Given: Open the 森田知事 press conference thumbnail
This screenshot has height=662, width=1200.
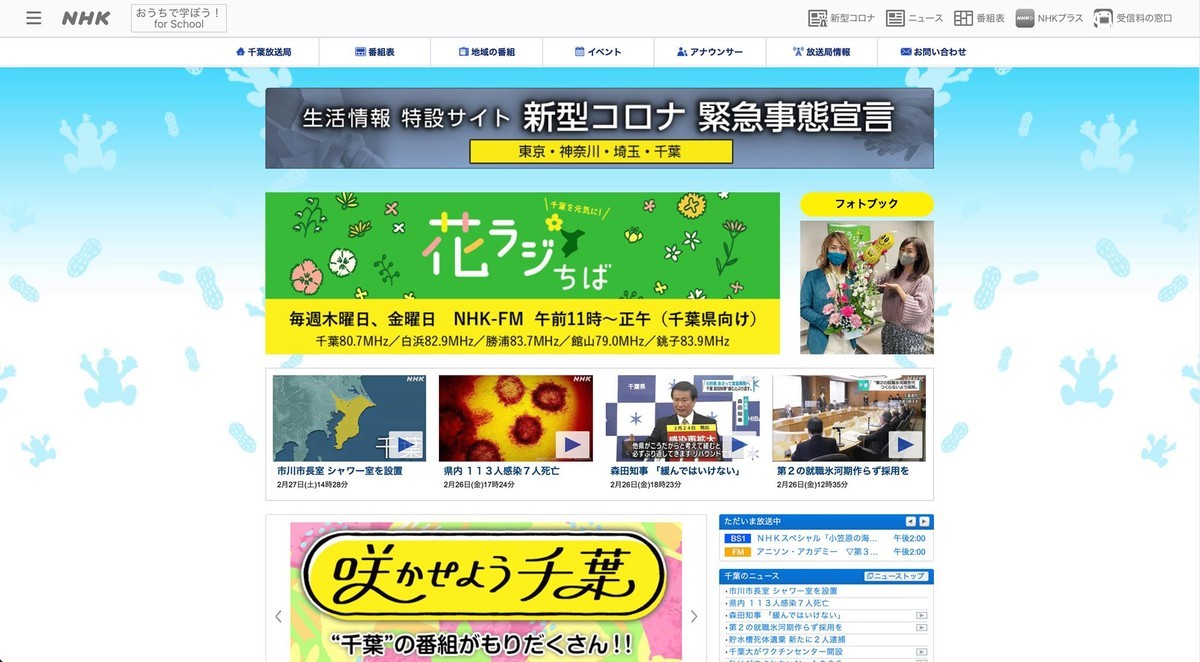Looking at the screenshot, I should (x=681, y=418).
